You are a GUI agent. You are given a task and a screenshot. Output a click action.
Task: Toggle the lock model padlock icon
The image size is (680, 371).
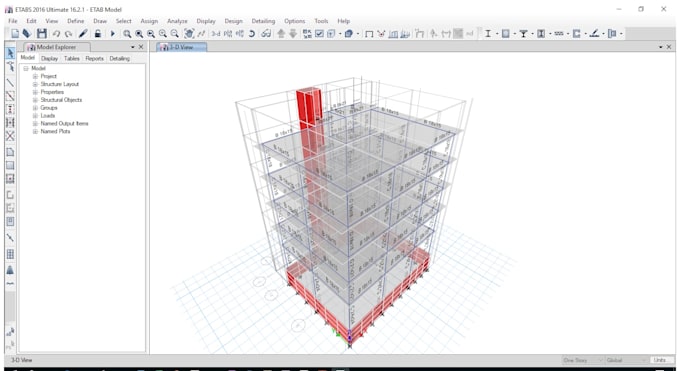click(98, 33)
